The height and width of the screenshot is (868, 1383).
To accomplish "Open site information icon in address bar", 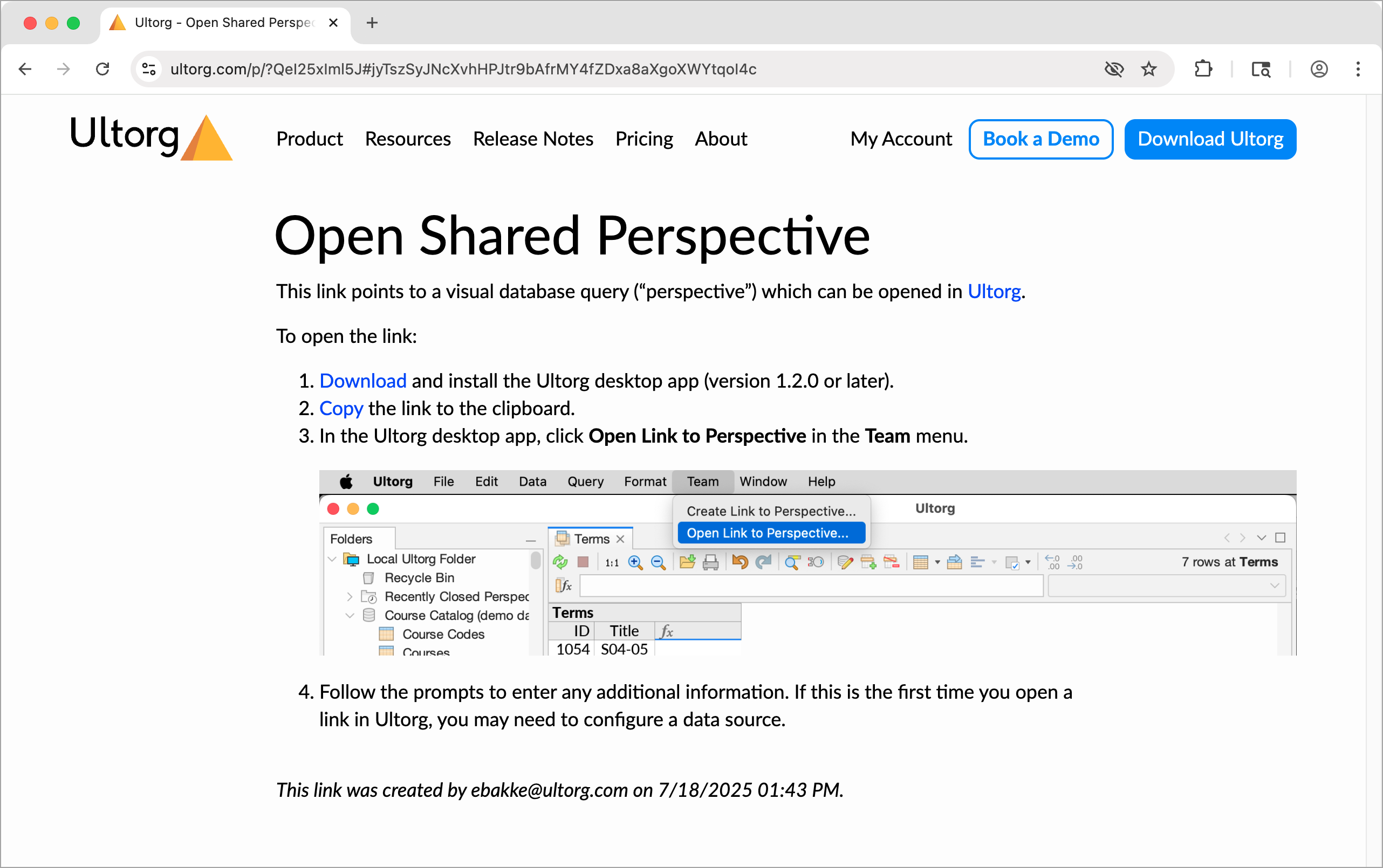I will click(x=149, y=70).
